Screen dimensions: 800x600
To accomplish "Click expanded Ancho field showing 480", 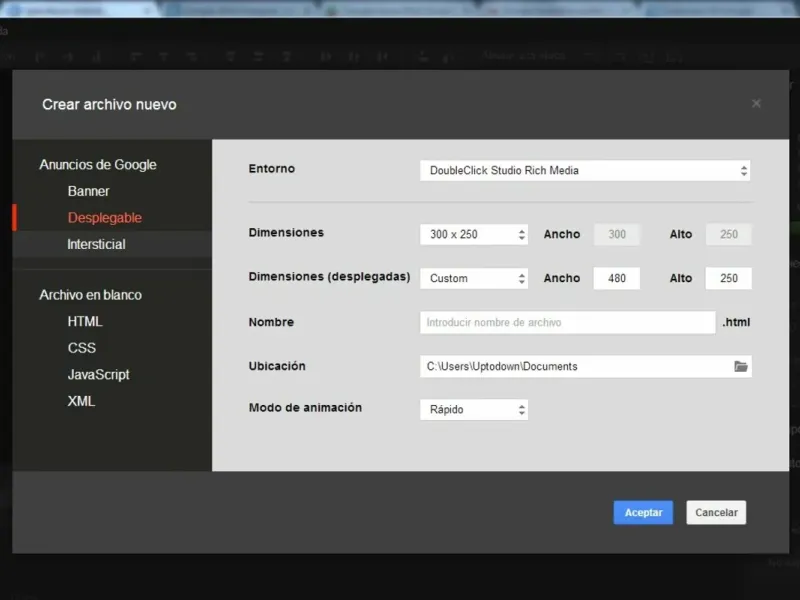I will pos(616,279).
